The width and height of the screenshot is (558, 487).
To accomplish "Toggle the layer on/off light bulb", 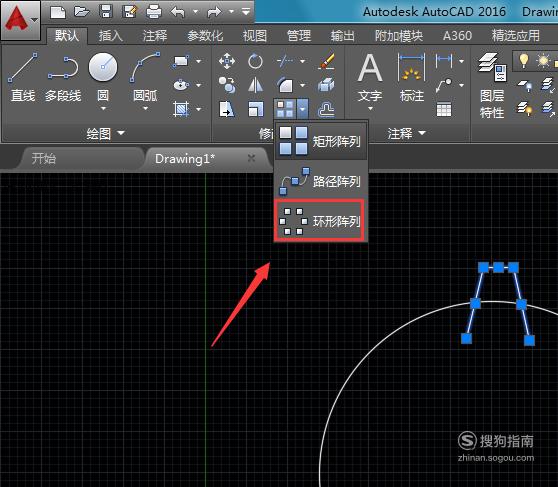I will pyautogui.click(x=523, y=61).
